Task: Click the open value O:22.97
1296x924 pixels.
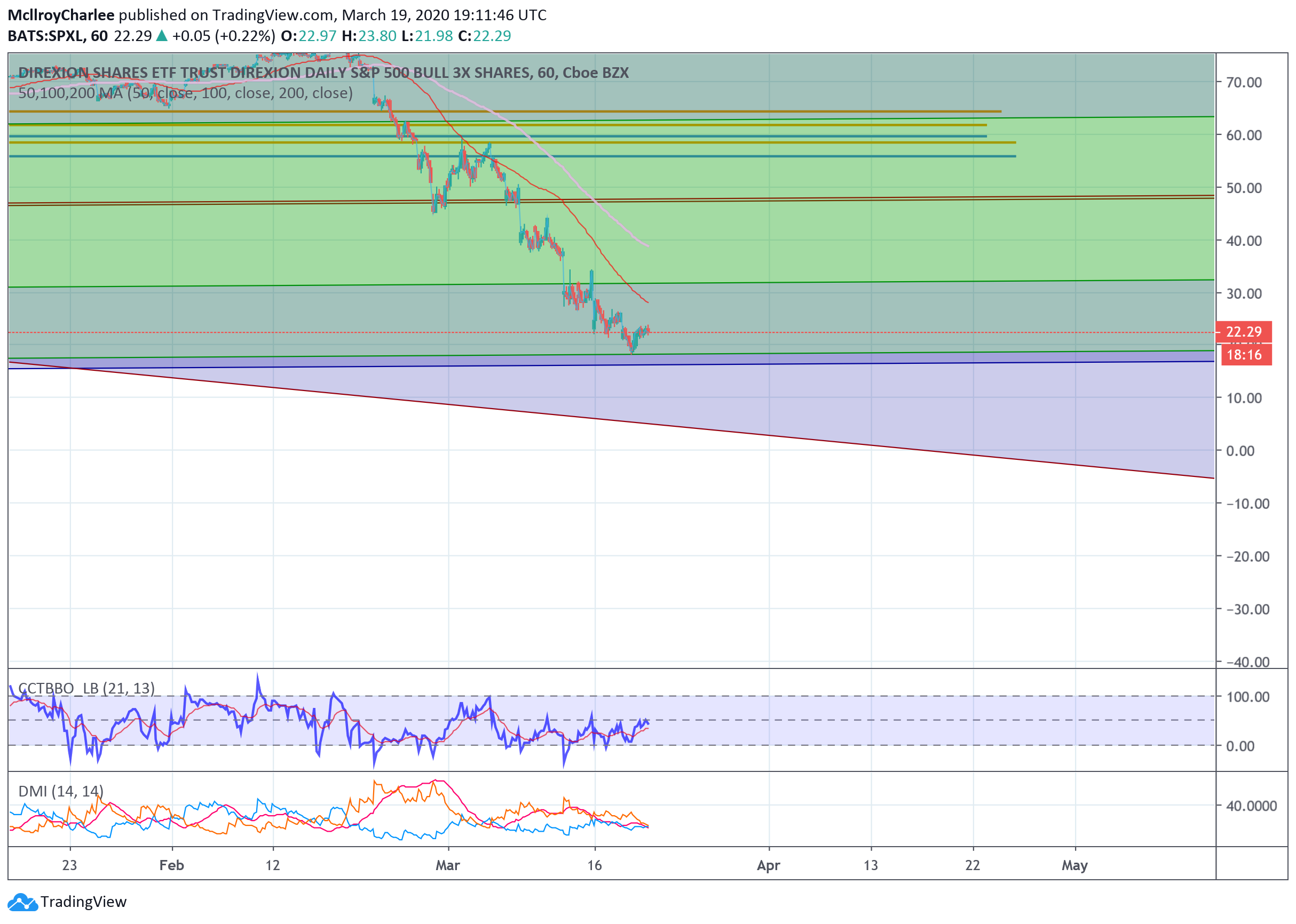Action: tap(309, 36)
